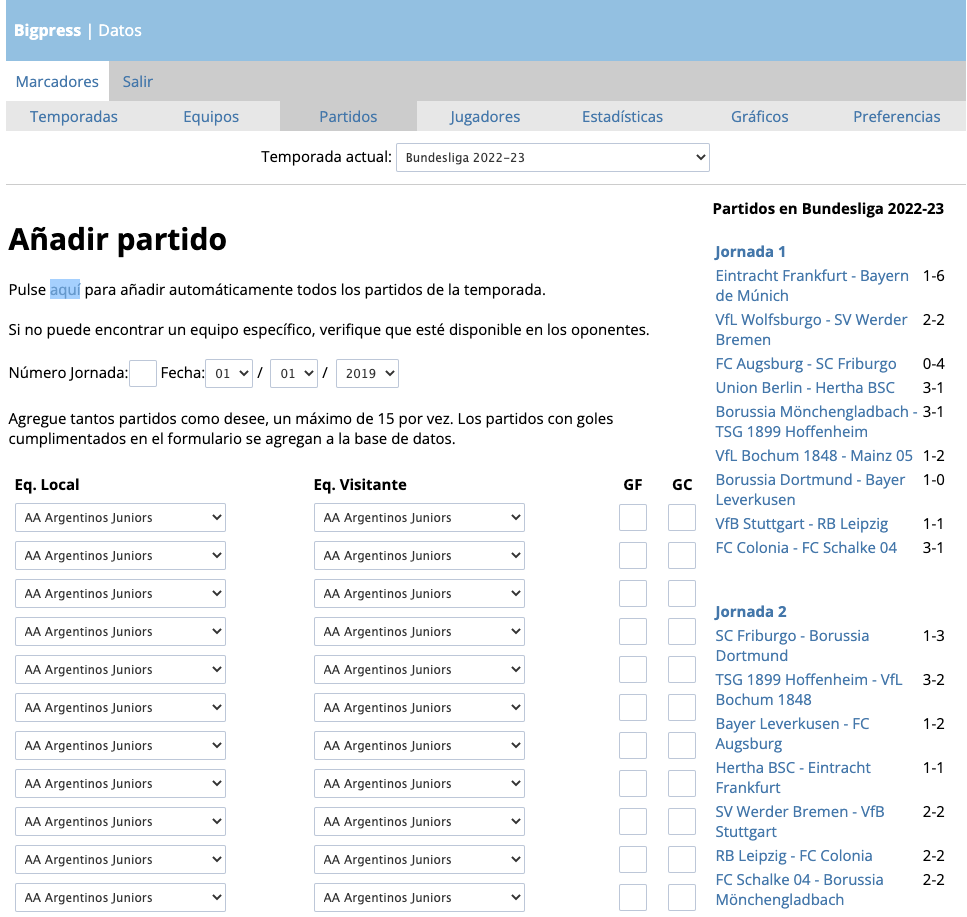Expand the Temporada actual dropdown
Screen dimensions: 967x917
[x=552, y=158]
